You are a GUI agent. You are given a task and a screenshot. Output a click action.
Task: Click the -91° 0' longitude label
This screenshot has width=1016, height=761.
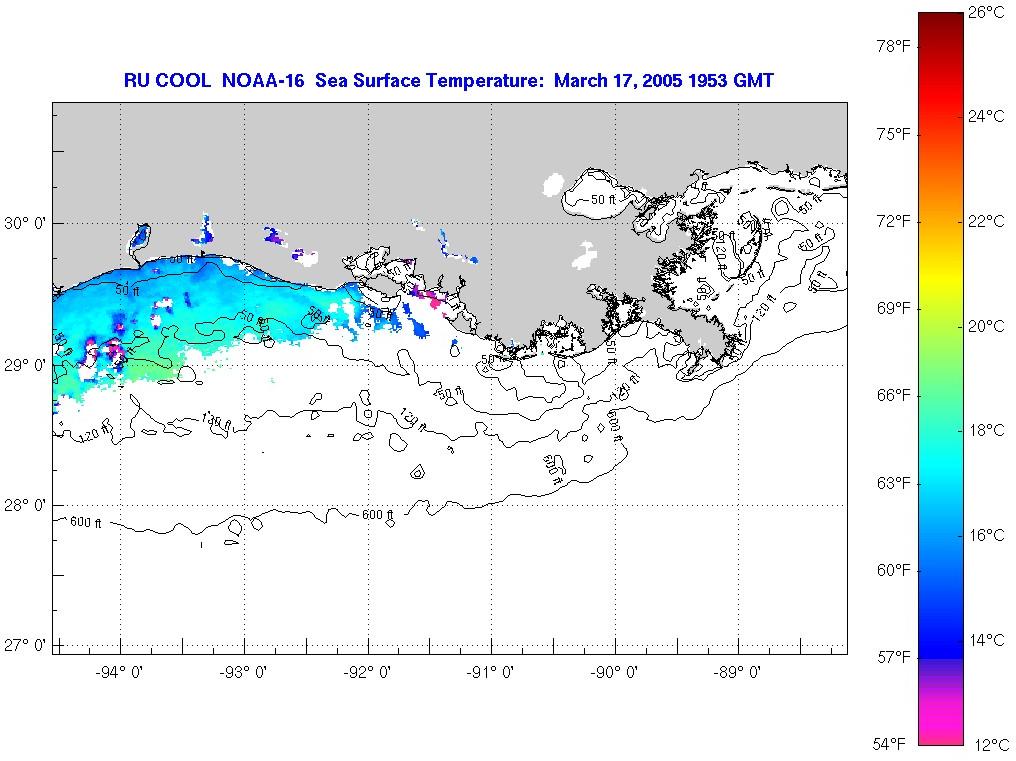tap(490, 672)
